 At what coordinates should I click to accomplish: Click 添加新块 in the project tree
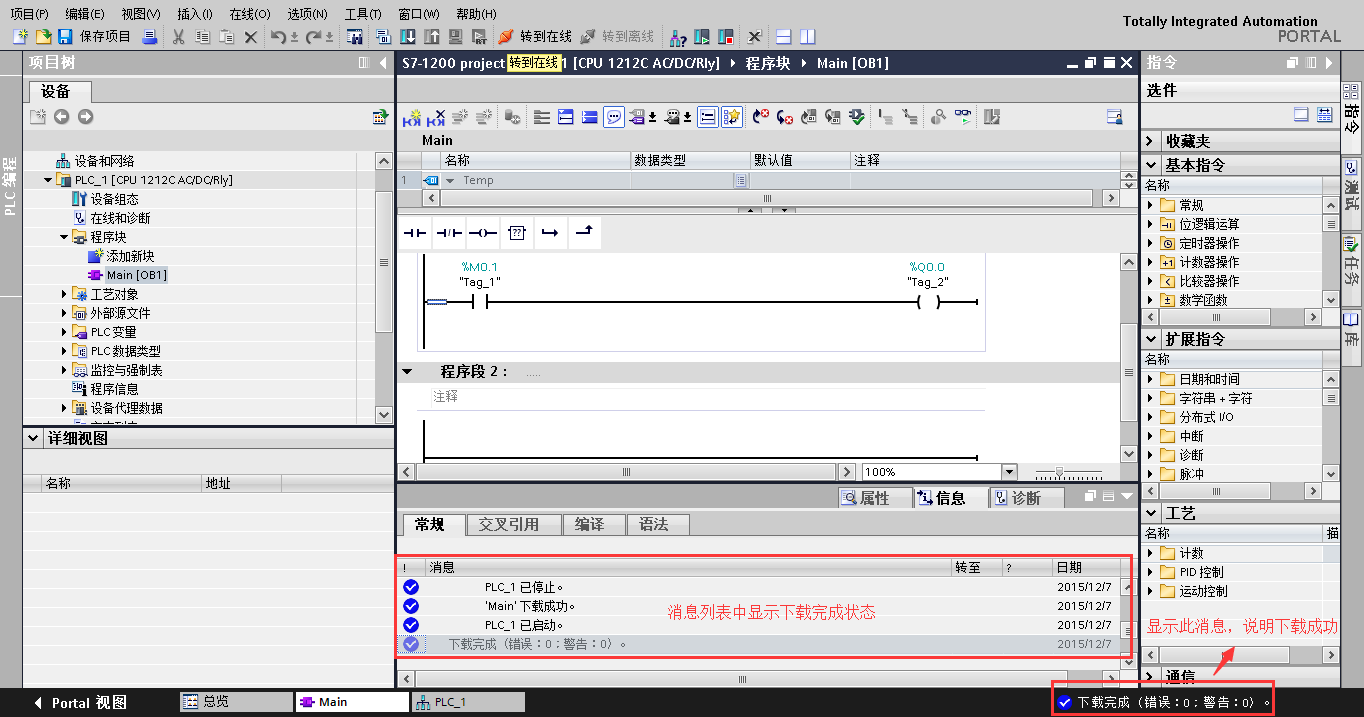(122, 256)
